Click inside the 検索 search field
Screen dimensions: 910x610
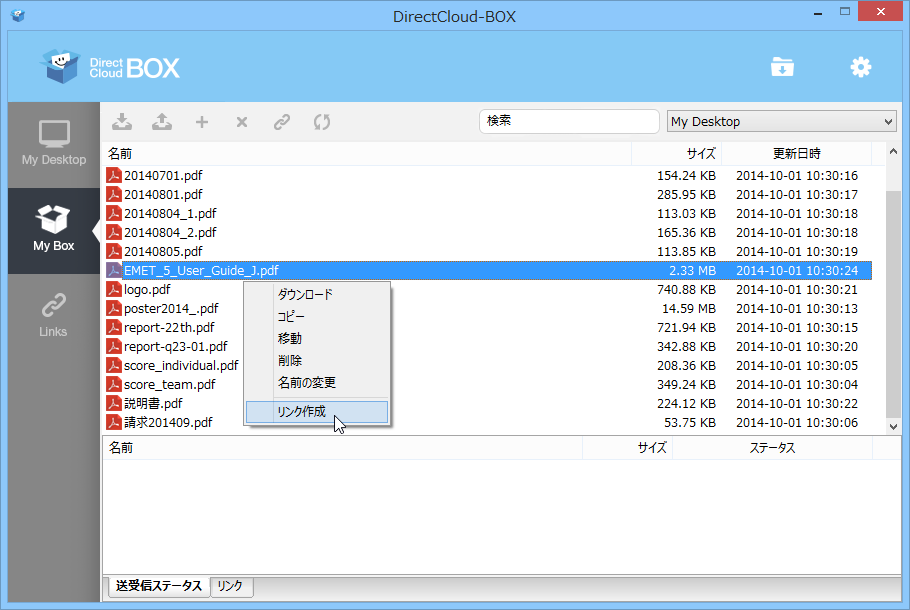[568, 120]
